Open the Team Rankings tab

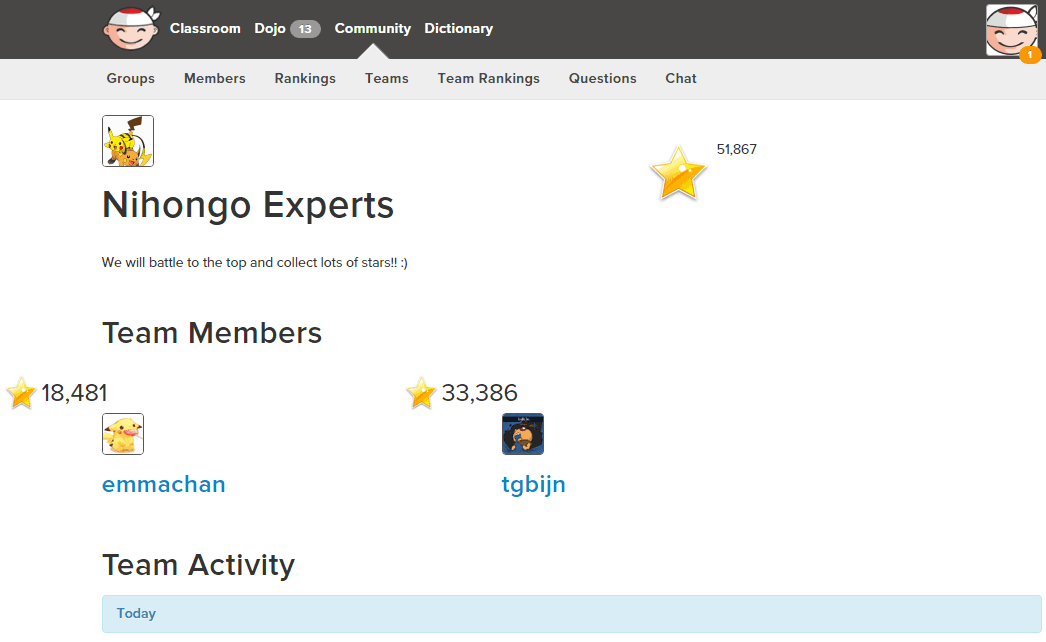pos(488,79)
